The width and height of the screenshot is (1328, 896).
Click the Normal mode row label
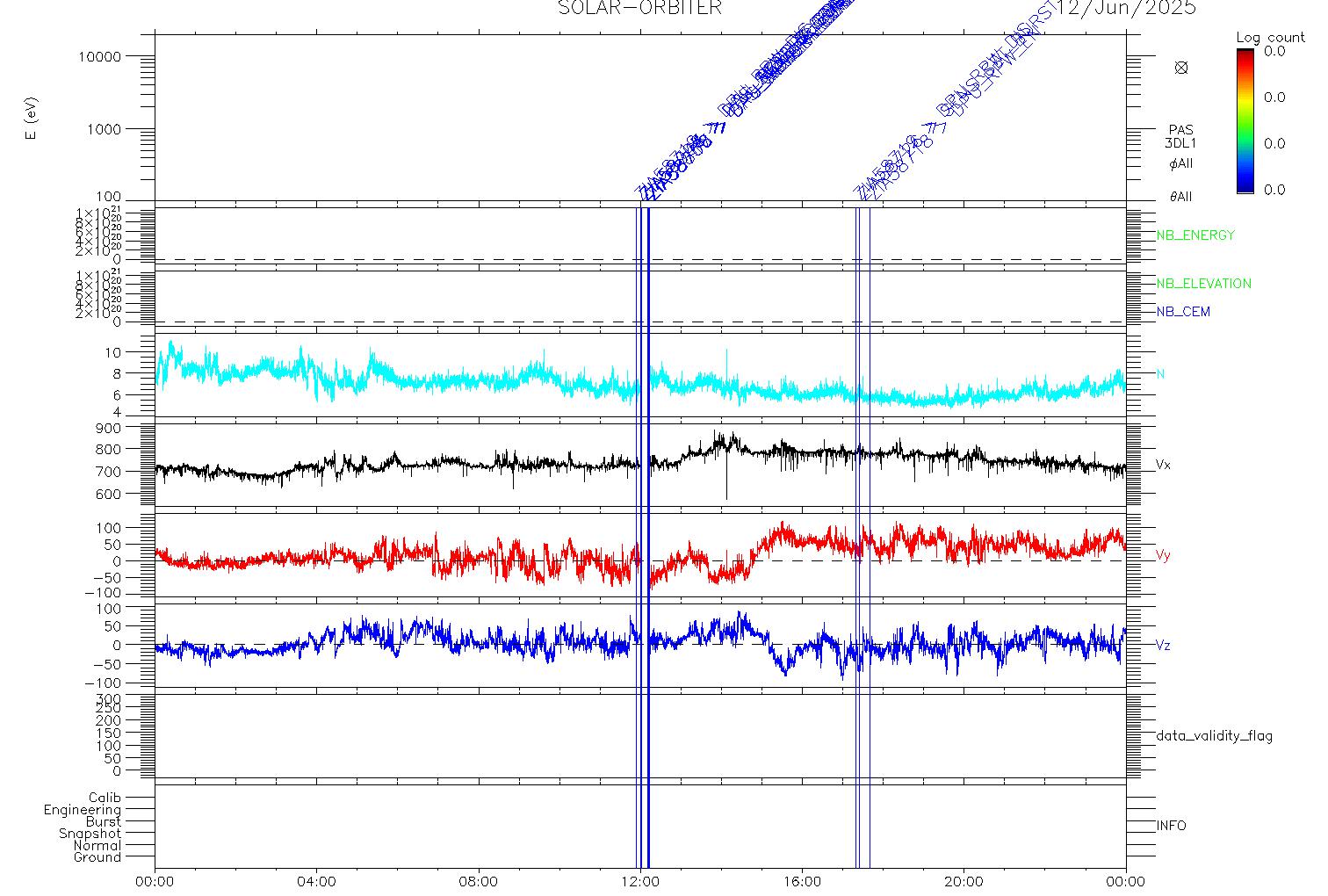(97, 845)
